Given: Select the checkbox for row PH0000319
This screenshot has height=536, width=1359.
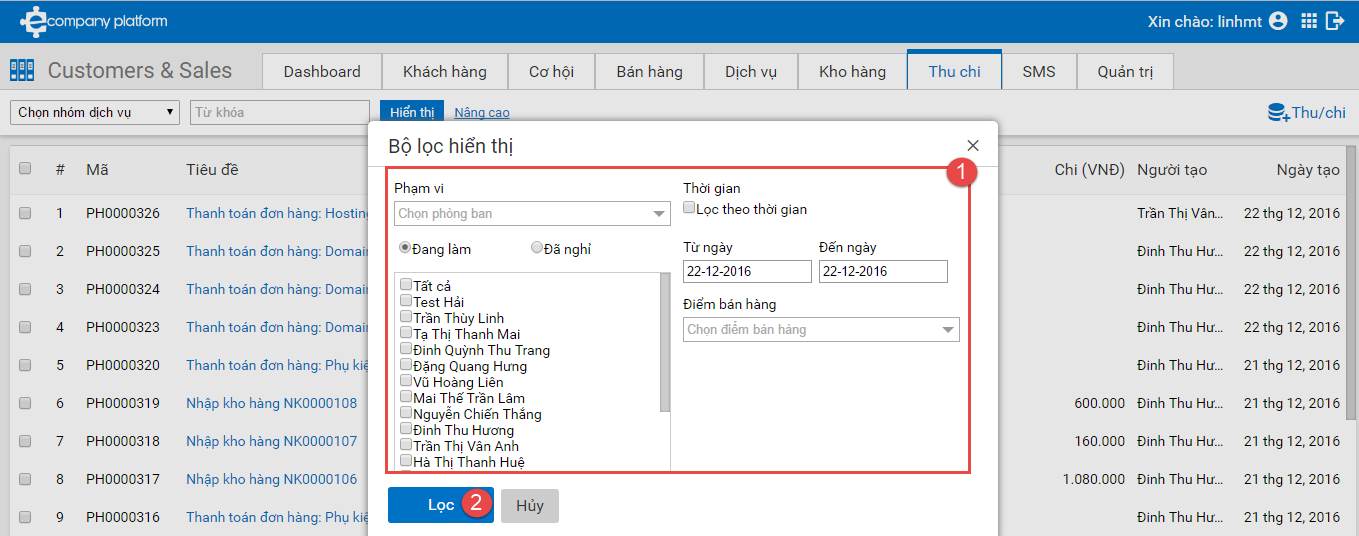Looking at the screenshot, I should (25, 403).
